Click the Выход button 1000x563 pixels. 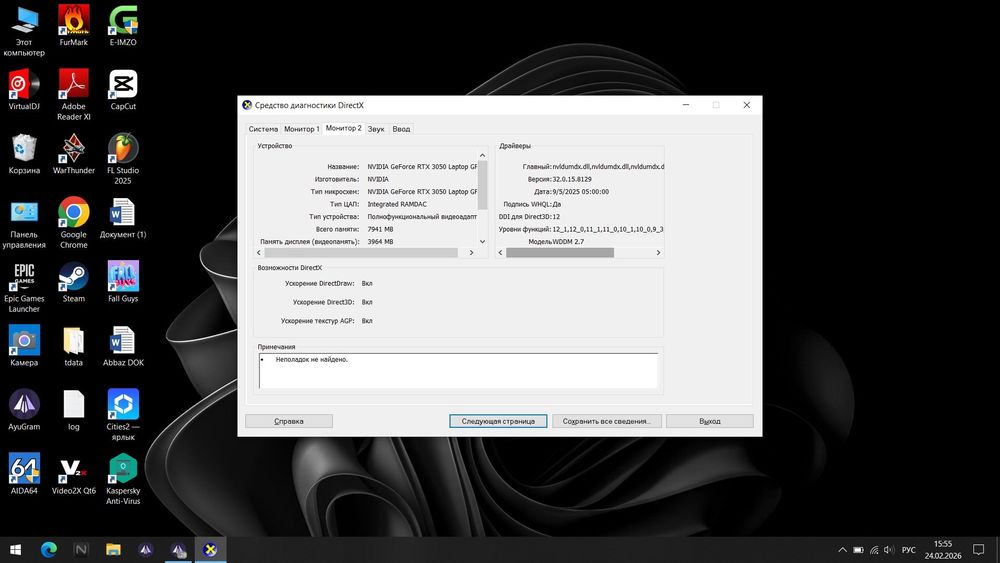pyautogui.click(x=710, y=421)
